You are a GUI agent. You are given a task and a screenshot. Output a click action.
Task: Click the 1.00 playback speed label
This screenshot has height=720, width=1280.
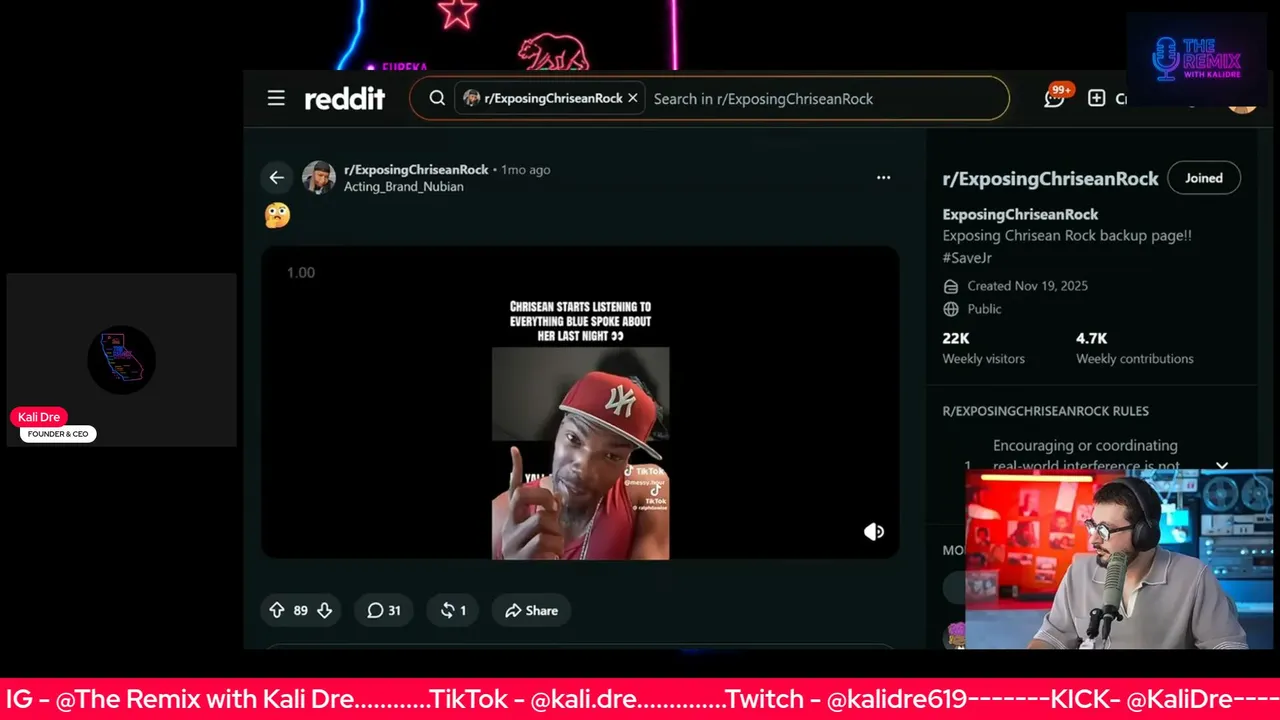click(x=301, y=273)
